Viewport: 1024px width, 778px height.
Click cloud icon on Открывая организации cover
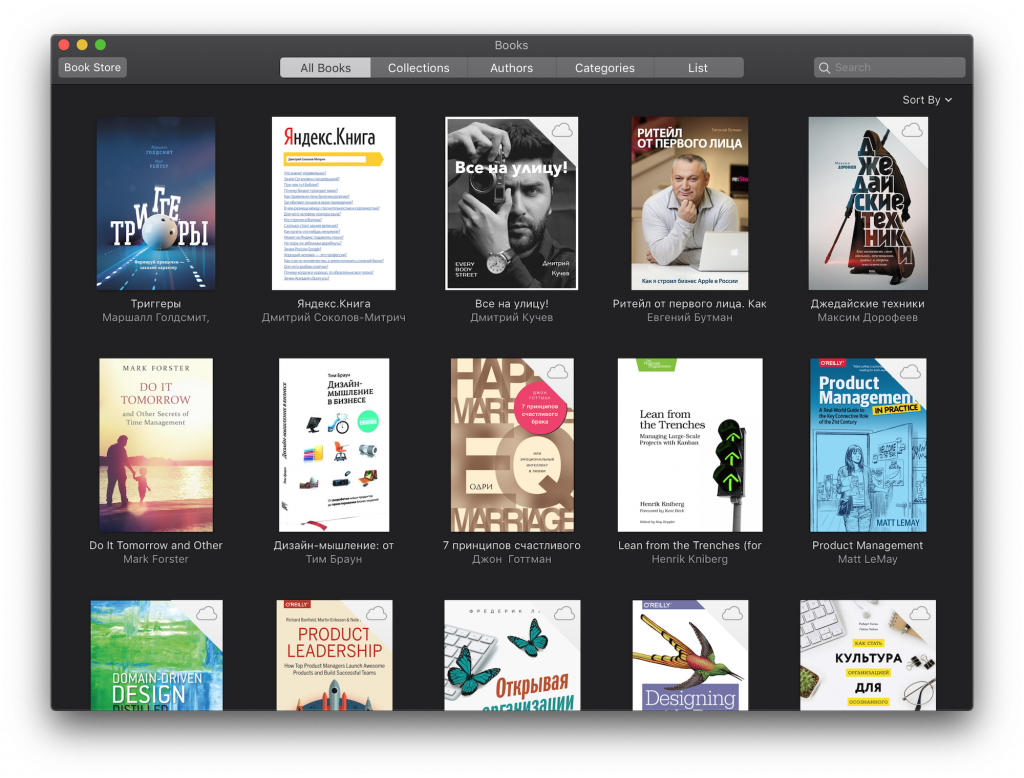click(564, 613)
